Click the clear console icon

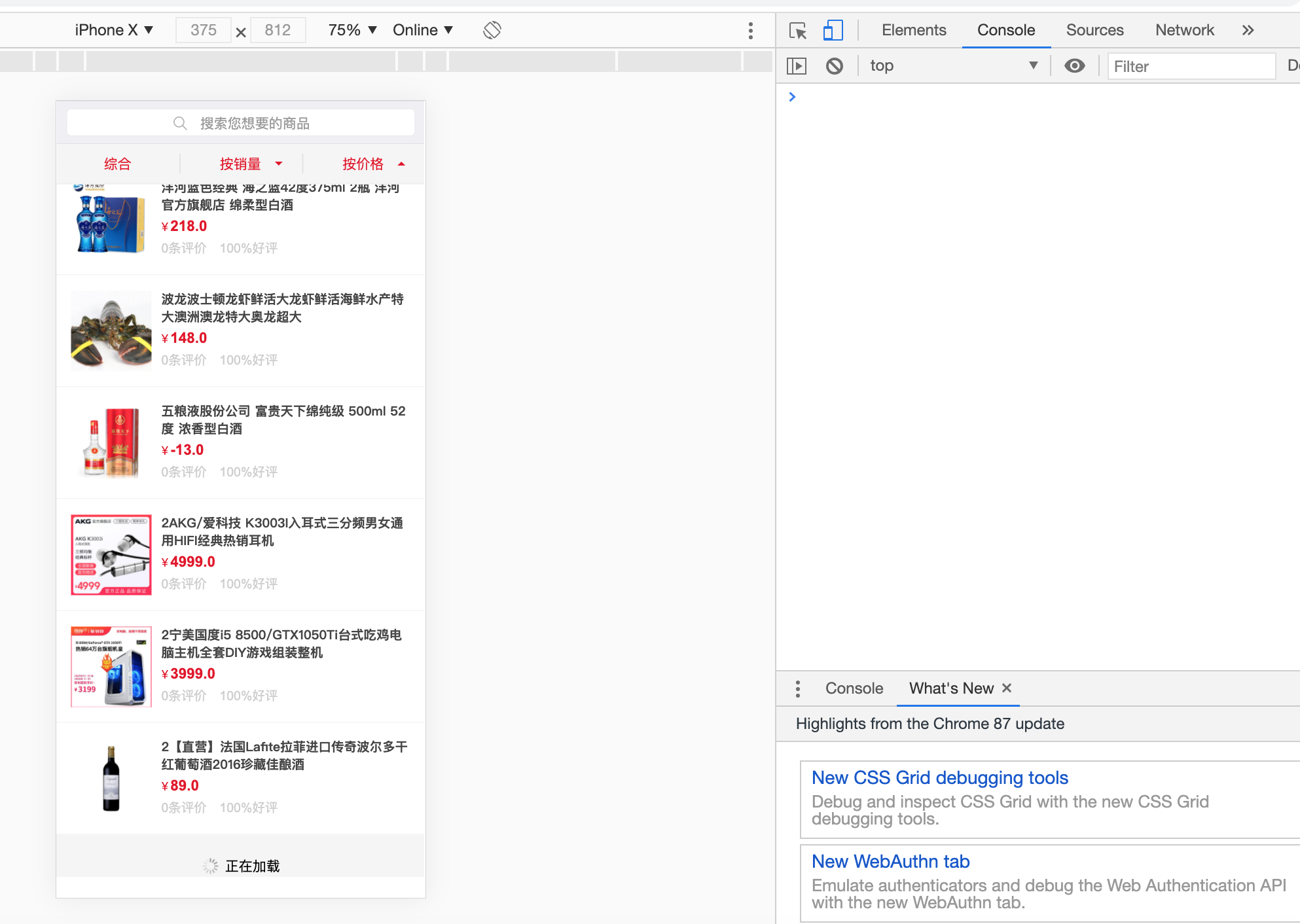pos(835,66)
